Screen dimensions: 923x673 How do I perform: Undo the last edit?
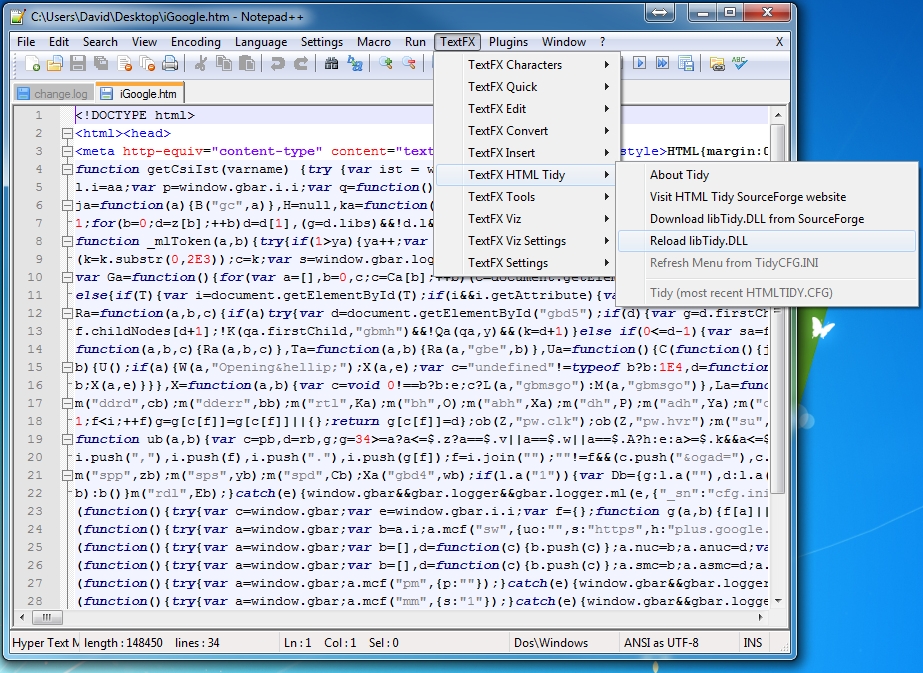pos(275,63)
